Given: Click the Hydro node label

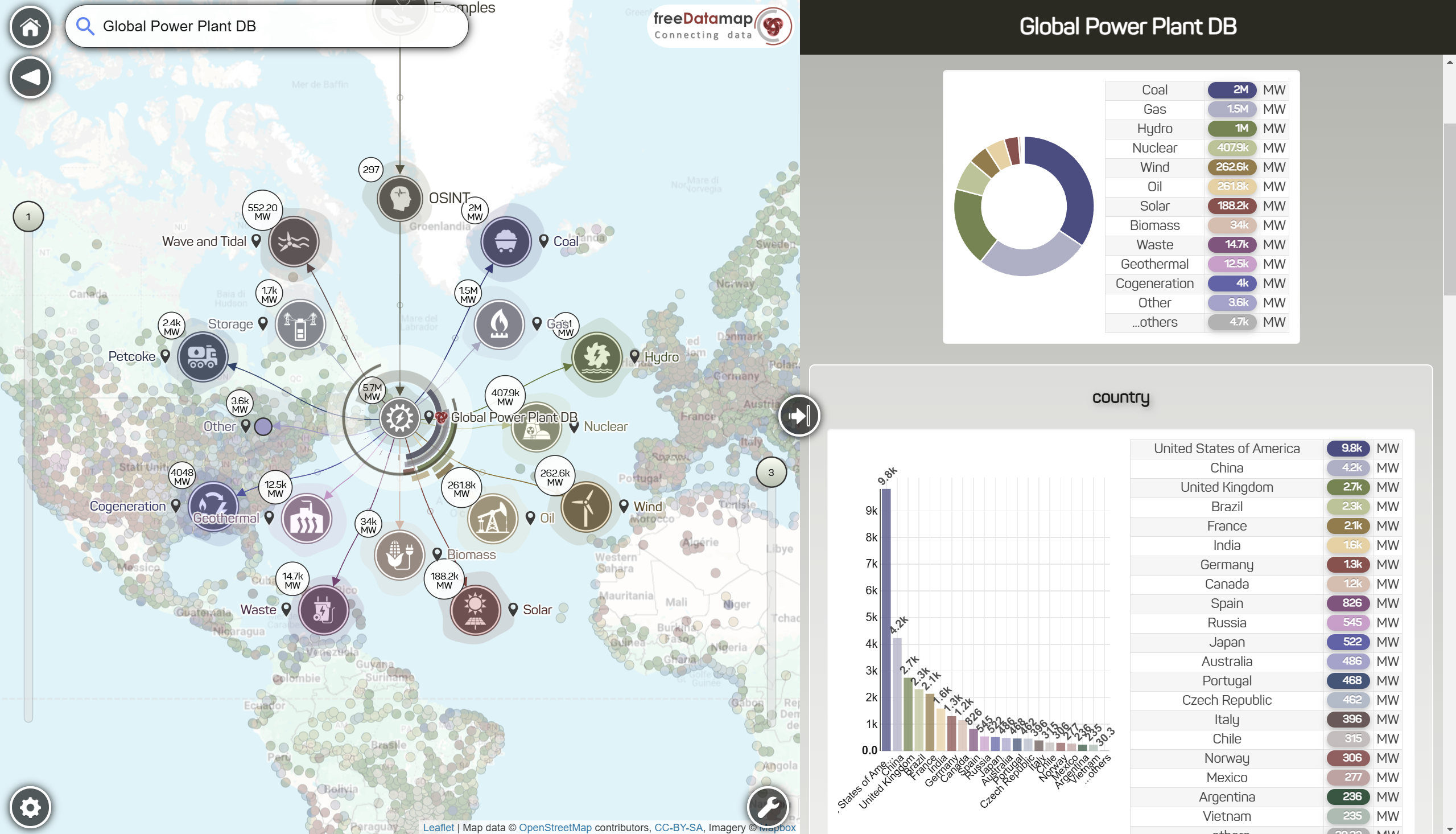Looking at the screenshot, I should point(662,357).
